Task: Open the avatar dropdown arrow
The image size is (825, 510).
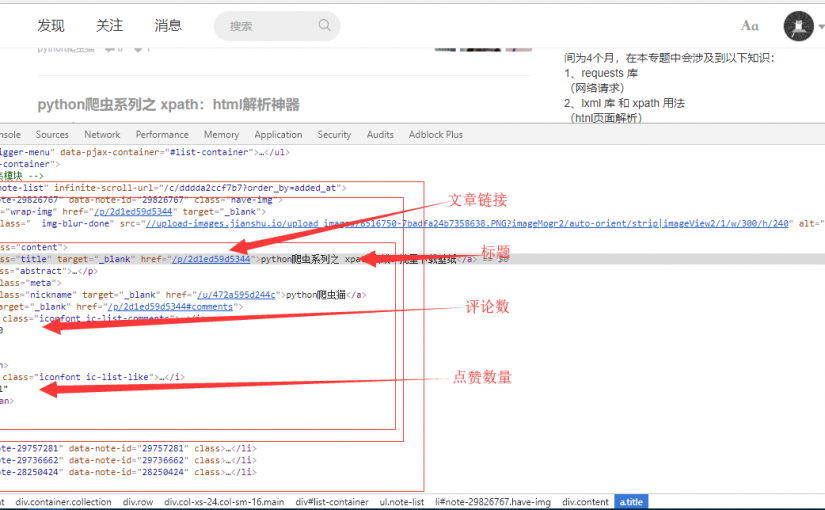Action: 820,27
